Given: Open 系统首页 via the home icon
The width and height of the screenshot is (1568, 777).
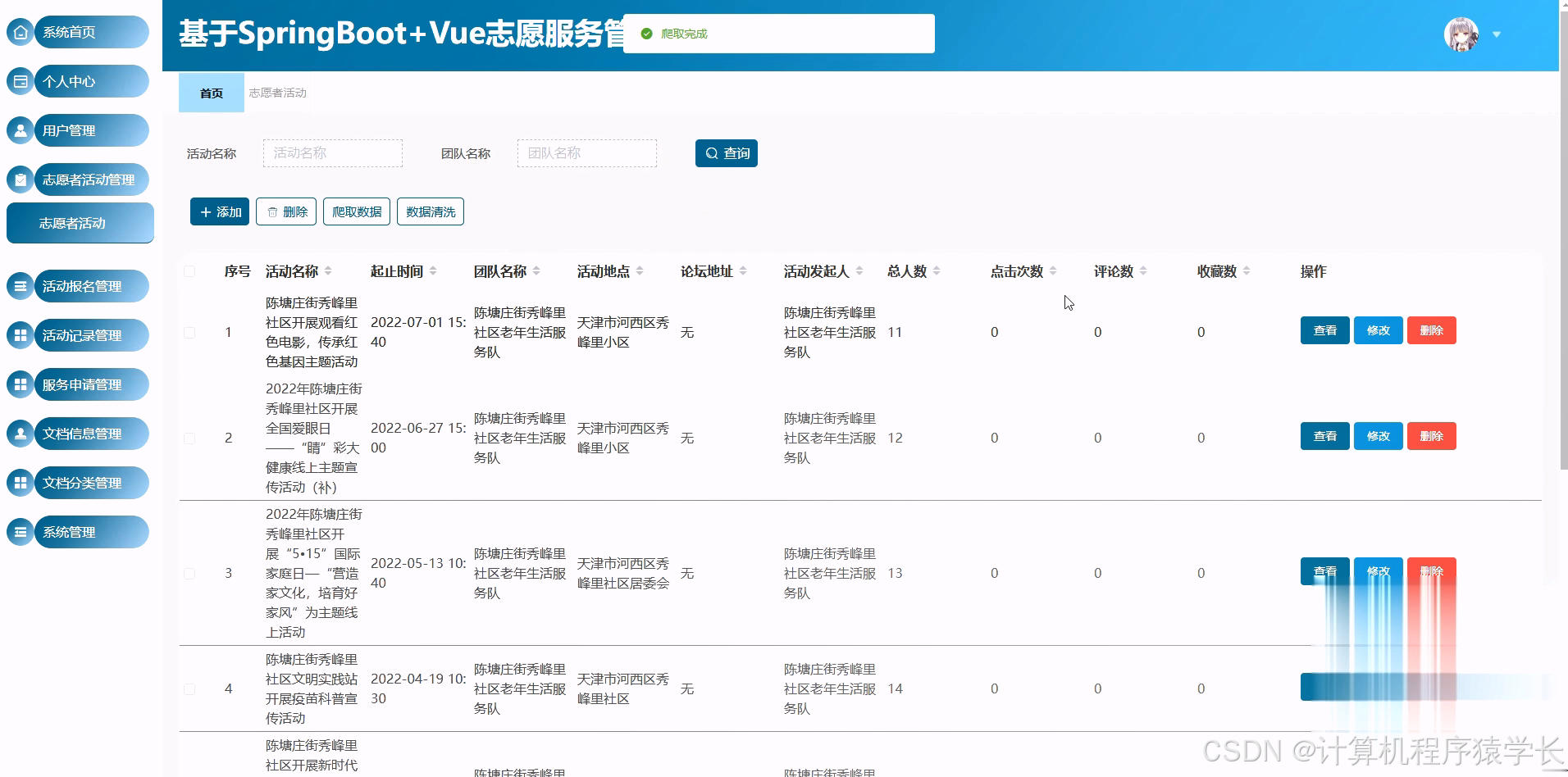Looking at the screenshot, I should pos(20,31).
